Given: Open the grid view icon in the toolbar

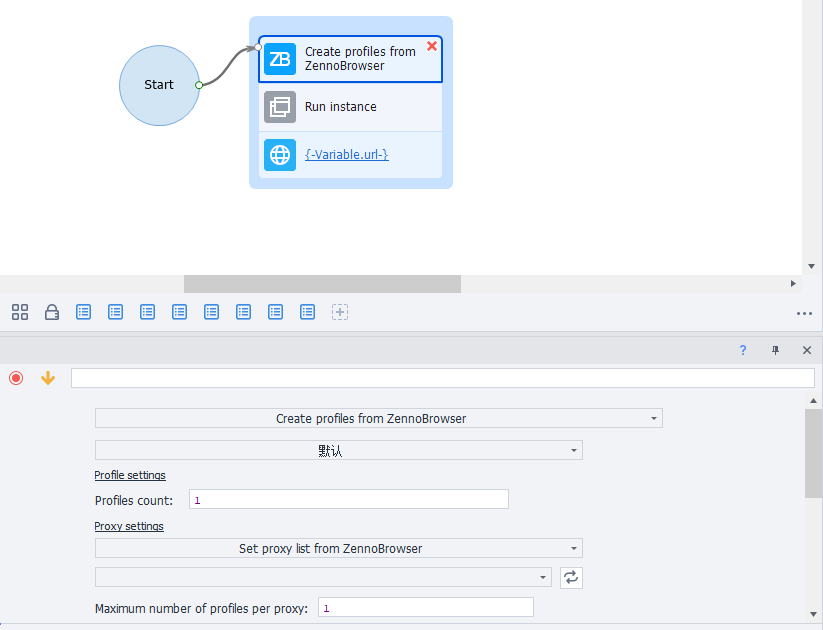Looking at the screenshot, I should pyautogui.click(x=20, y=312).
